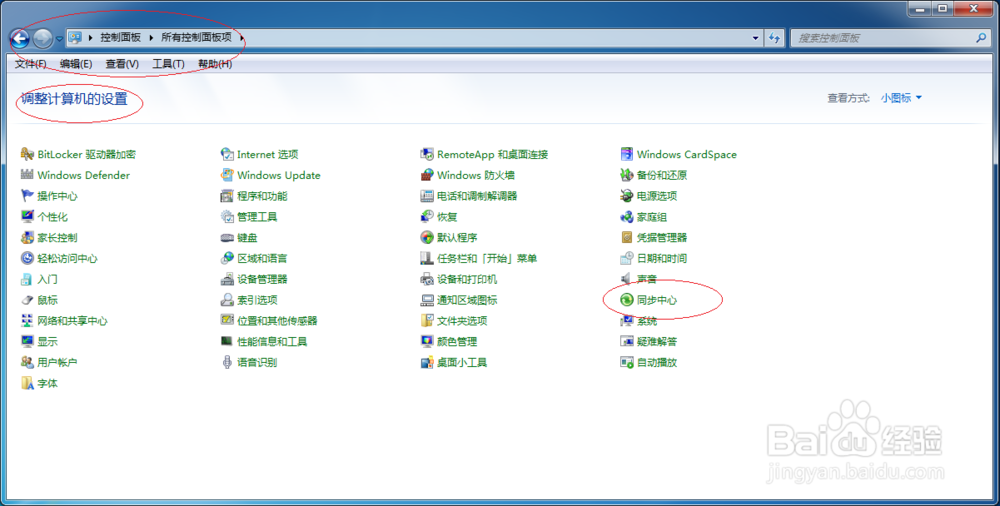Click the 鼠标 icon
This screenshot has width=1000, height=506.
point(27,299)
